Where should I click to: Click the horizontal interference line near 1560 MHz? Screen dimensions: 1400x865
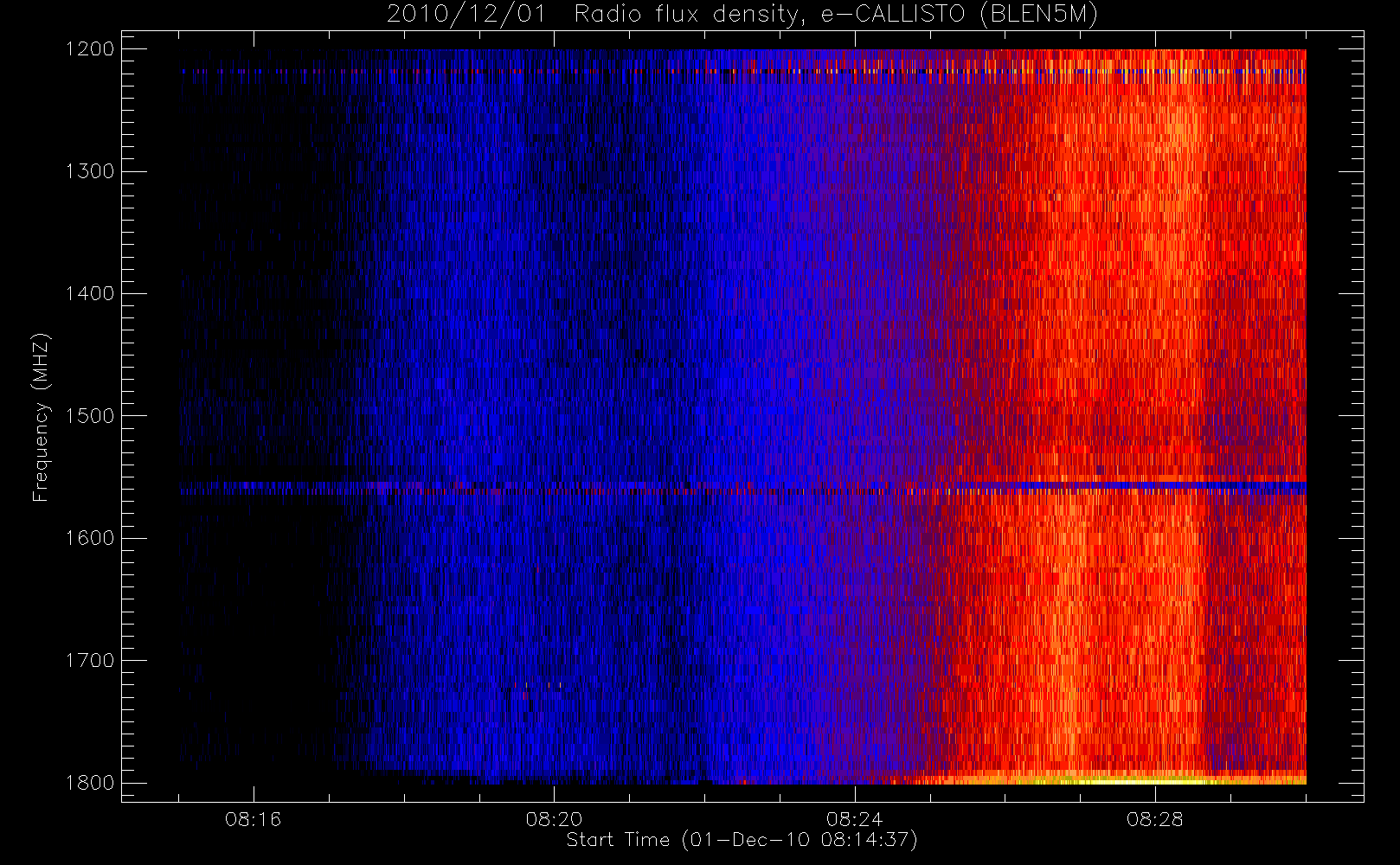pos(743,488)
